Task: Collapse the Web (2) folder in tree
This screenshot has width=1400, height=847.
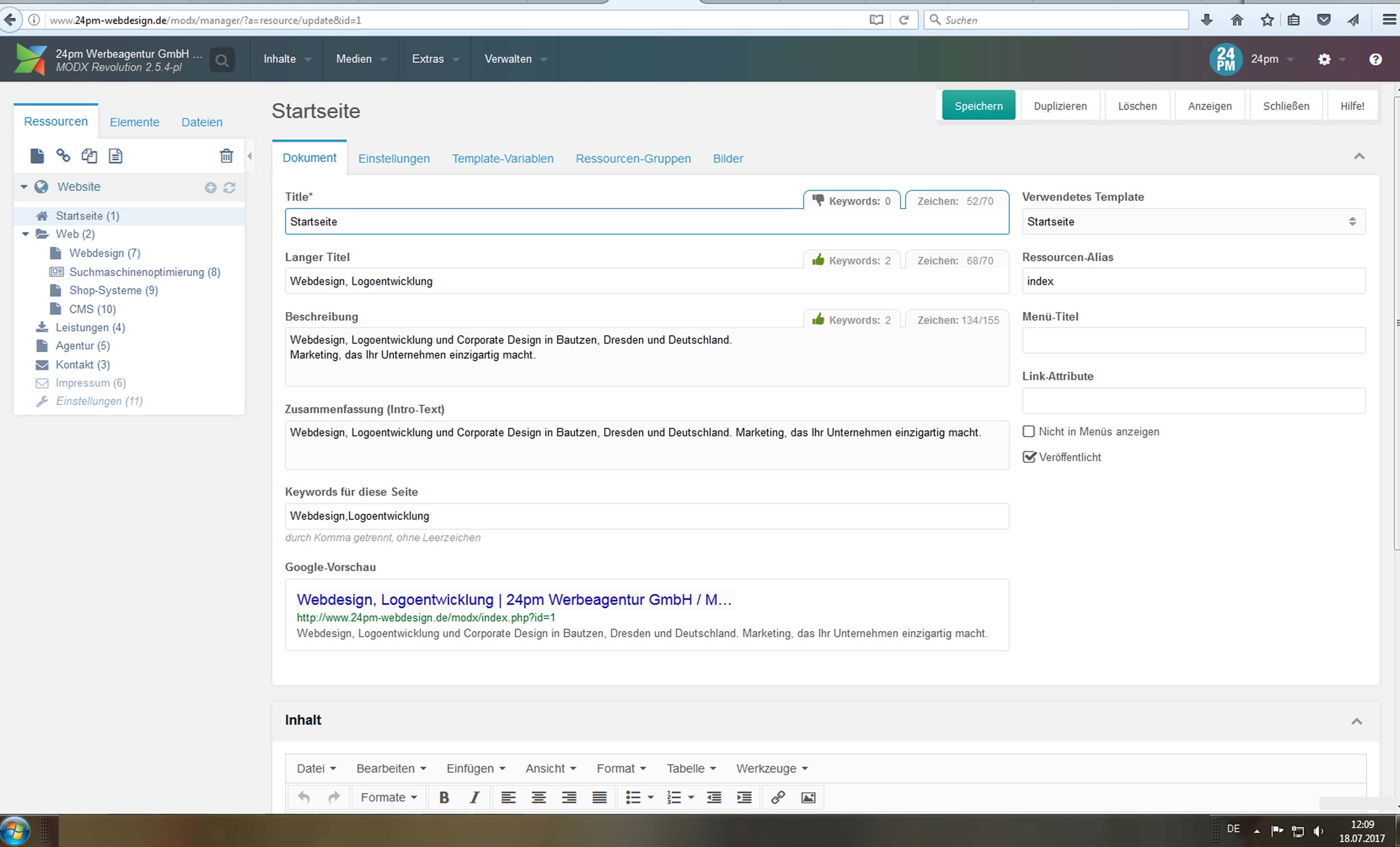Action: (25, 234)
